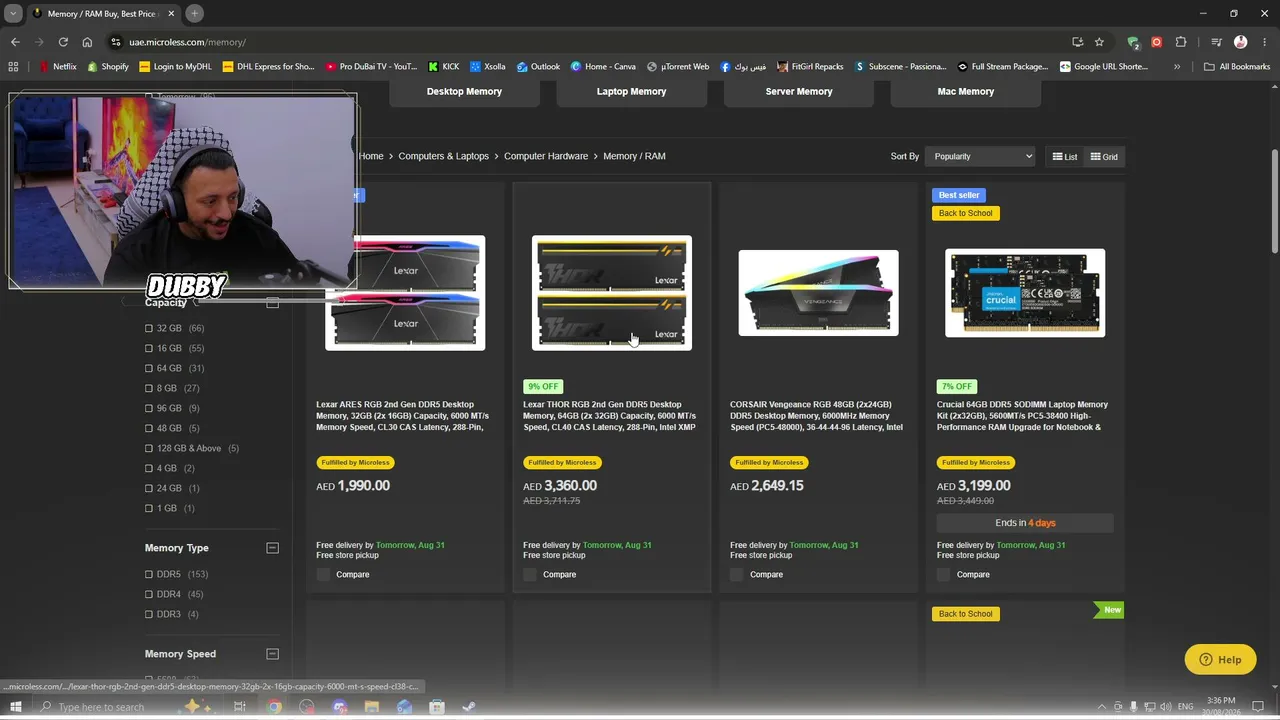The image size is (1280, 720).
Task: Check the 96 GB capacity filter
Action: [149, 408]
